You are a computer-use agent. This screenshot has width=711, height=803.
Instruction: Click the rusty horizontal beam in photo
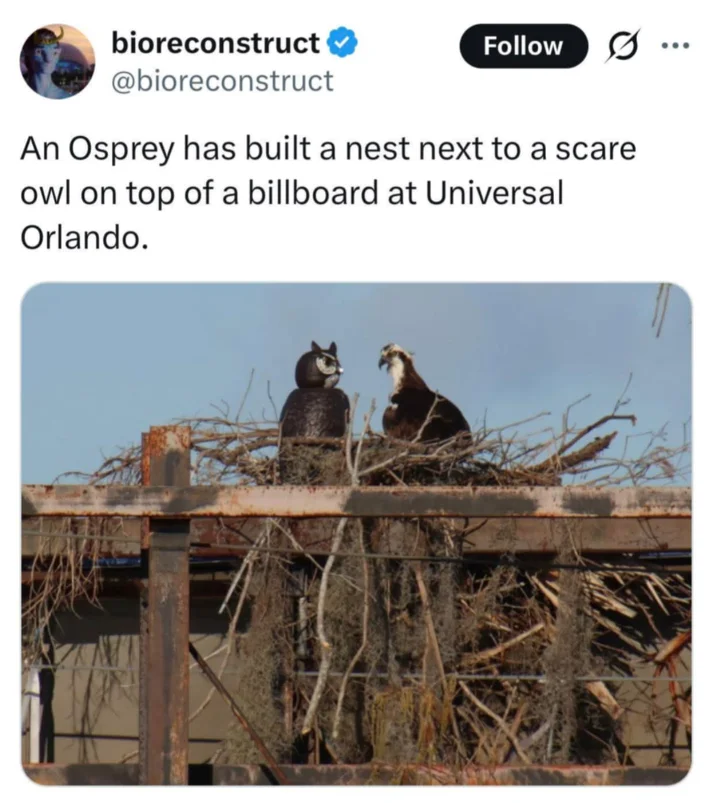point(357,501)
